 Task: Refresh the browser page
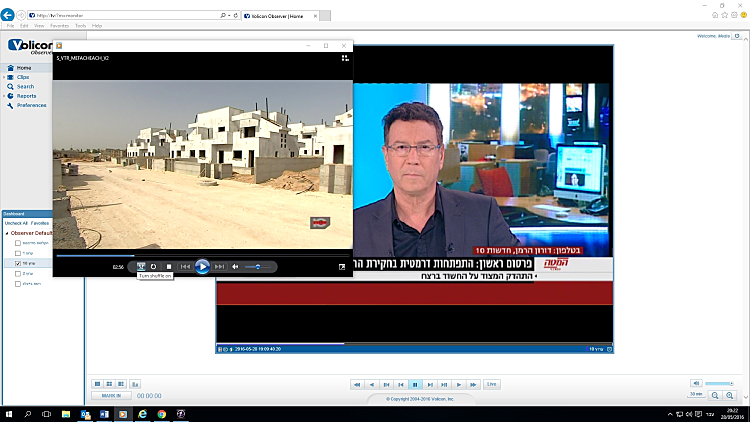236,15
